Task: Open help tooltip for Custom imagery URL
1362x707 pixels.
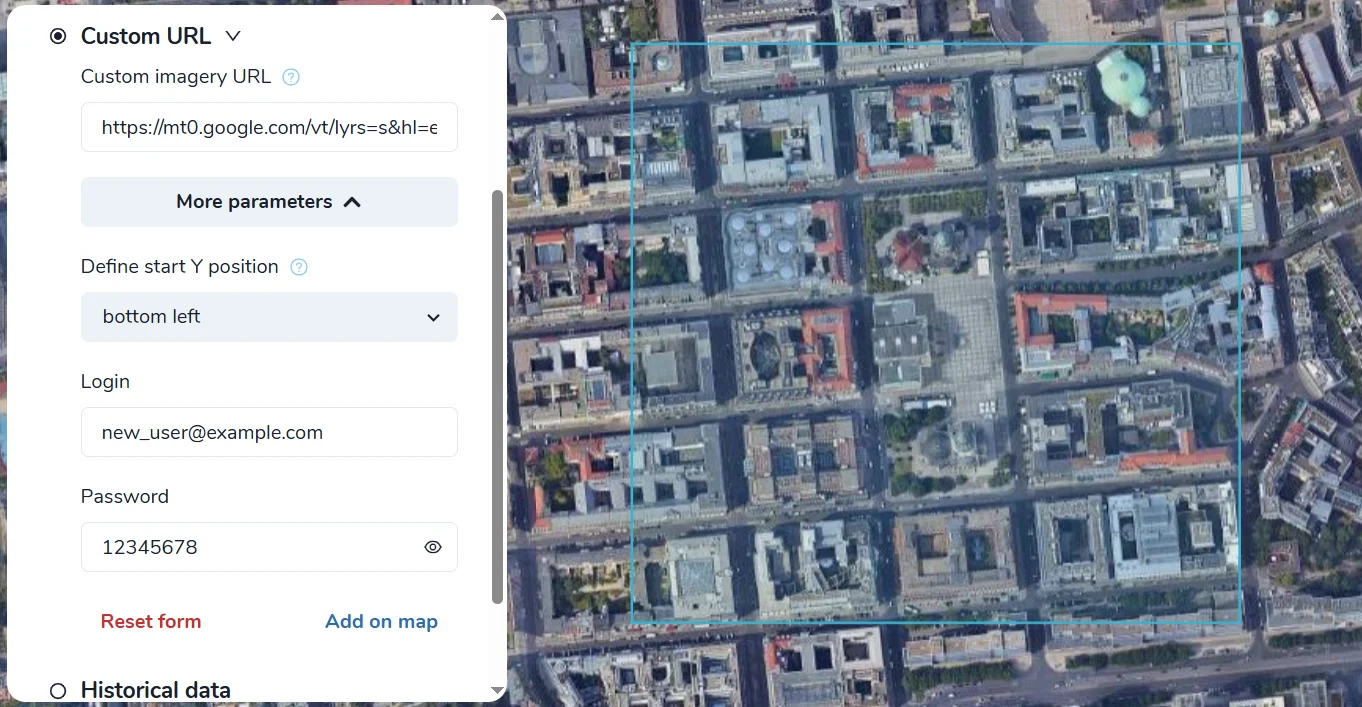Action: click(x=291, y=77)
